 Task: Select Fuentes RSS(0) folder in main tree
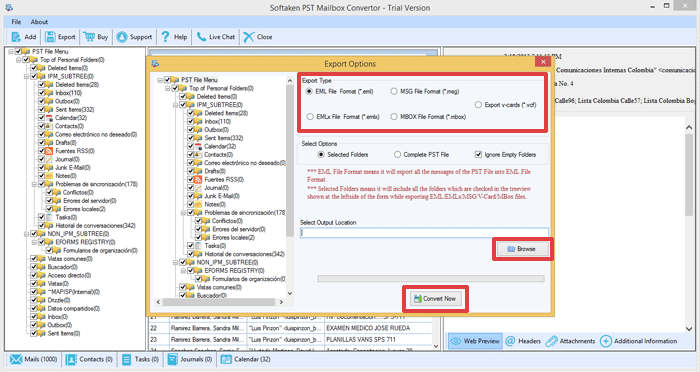[75, 151]
